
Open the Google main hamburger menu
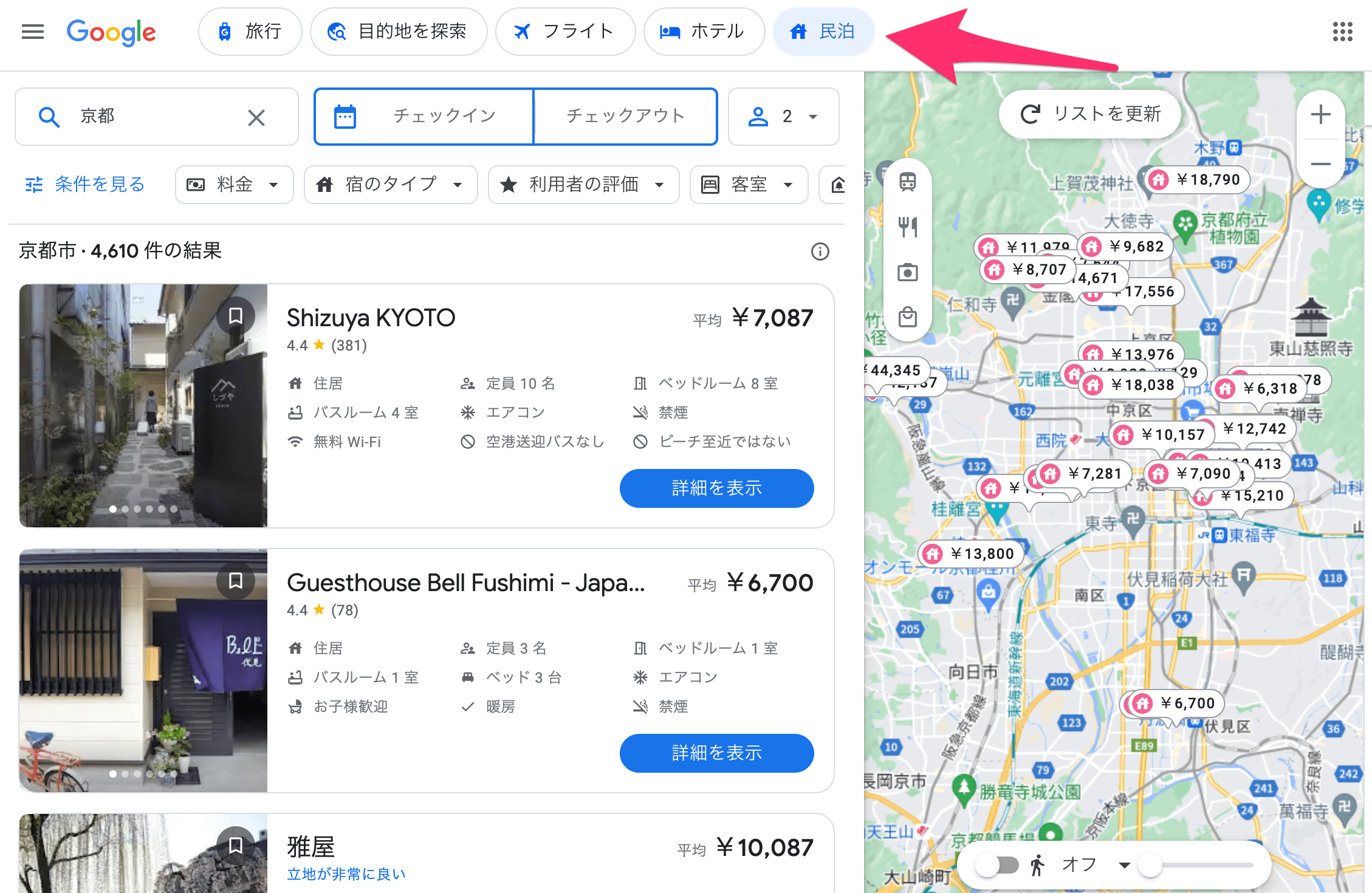[x=33, y=32]
